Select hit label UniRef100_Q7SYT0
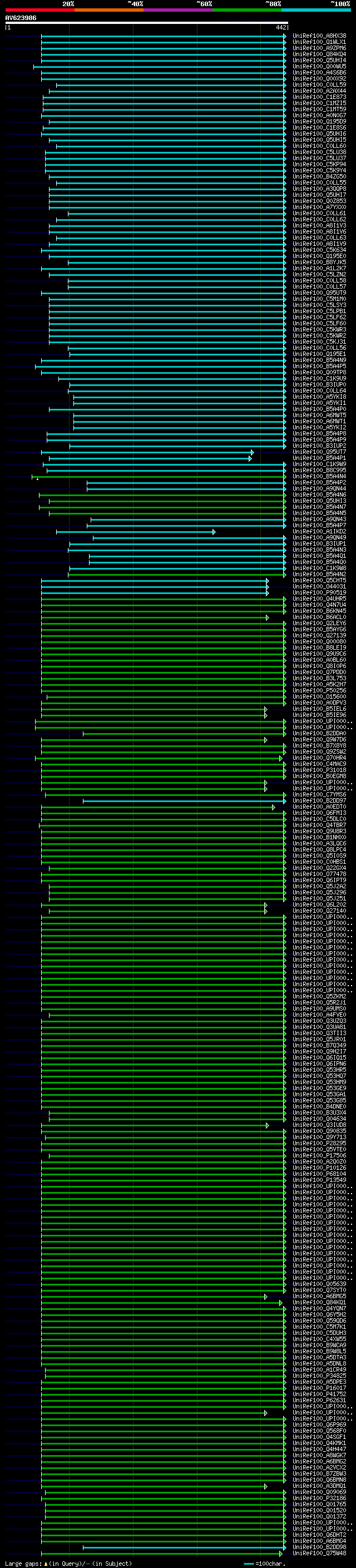The height and width of the screenshot is (1568, 356). (x=319, y=1290)
